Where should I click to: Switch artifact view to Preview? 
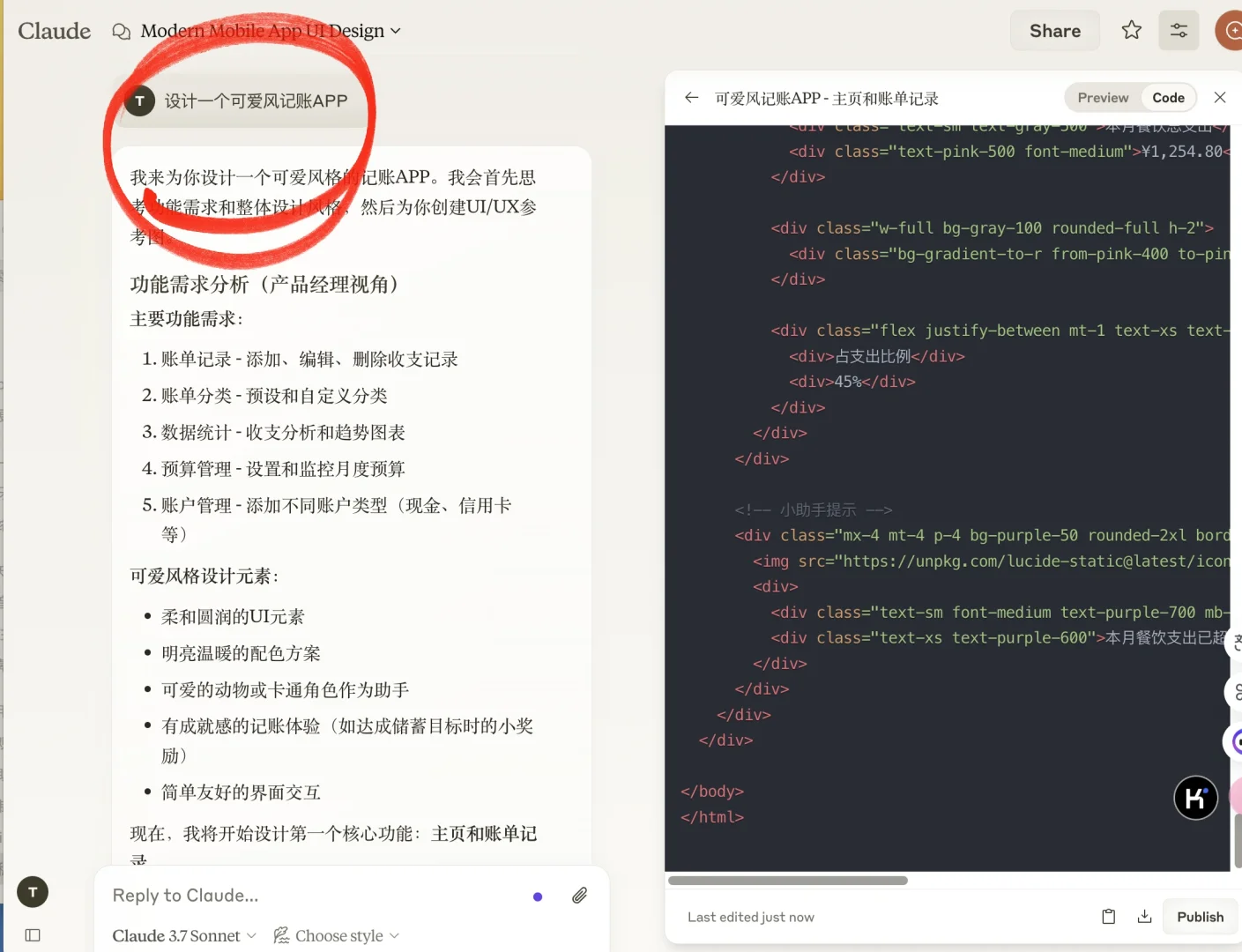coord(1101,97)
